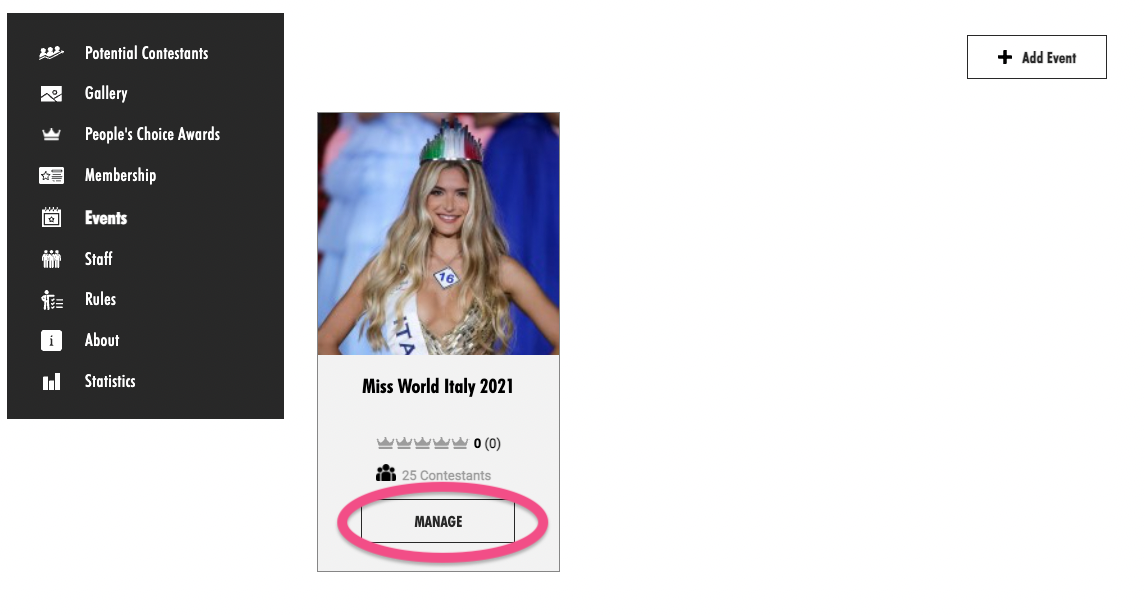Click the Membership card icon
1145x615 pixels.
pyautogui.click(x=51, y=175)
